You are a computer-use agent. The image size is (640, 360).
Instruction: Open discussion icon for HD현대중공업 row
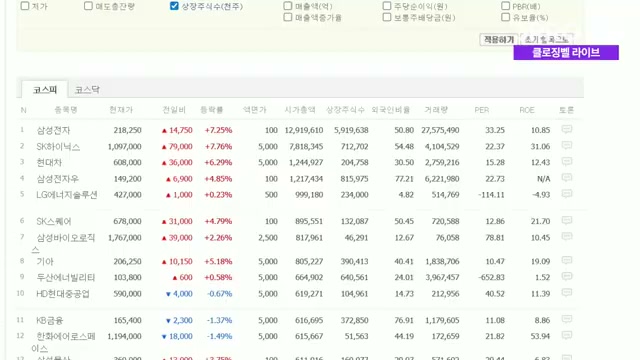(566, 292)
